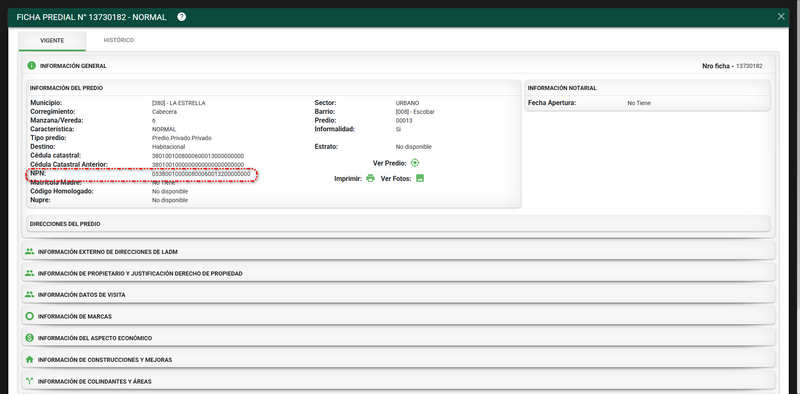Open the help question mark icon

[x=182, y=17]
